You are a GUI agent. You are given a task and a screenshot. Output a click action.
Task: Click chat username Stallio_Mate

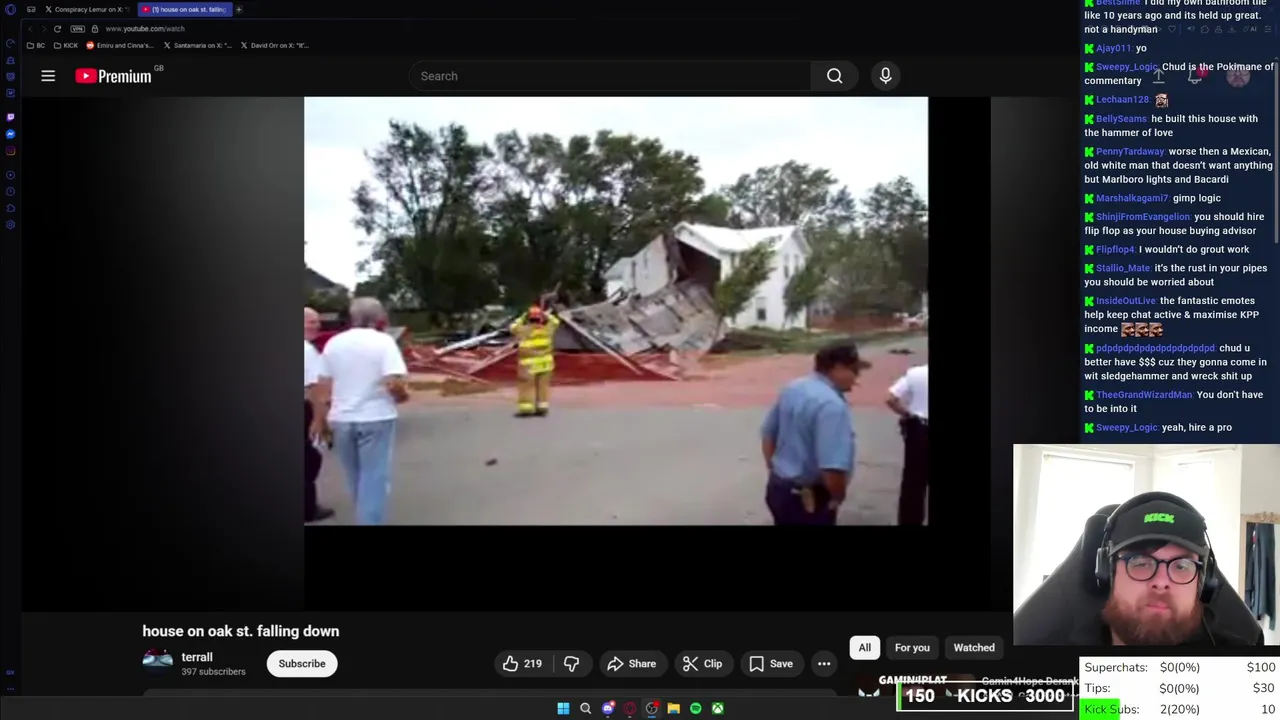(1123, 268)
